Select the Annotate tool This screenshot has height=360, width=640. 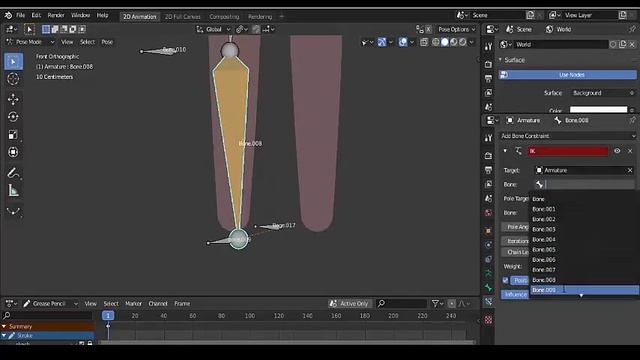(13, 173)
